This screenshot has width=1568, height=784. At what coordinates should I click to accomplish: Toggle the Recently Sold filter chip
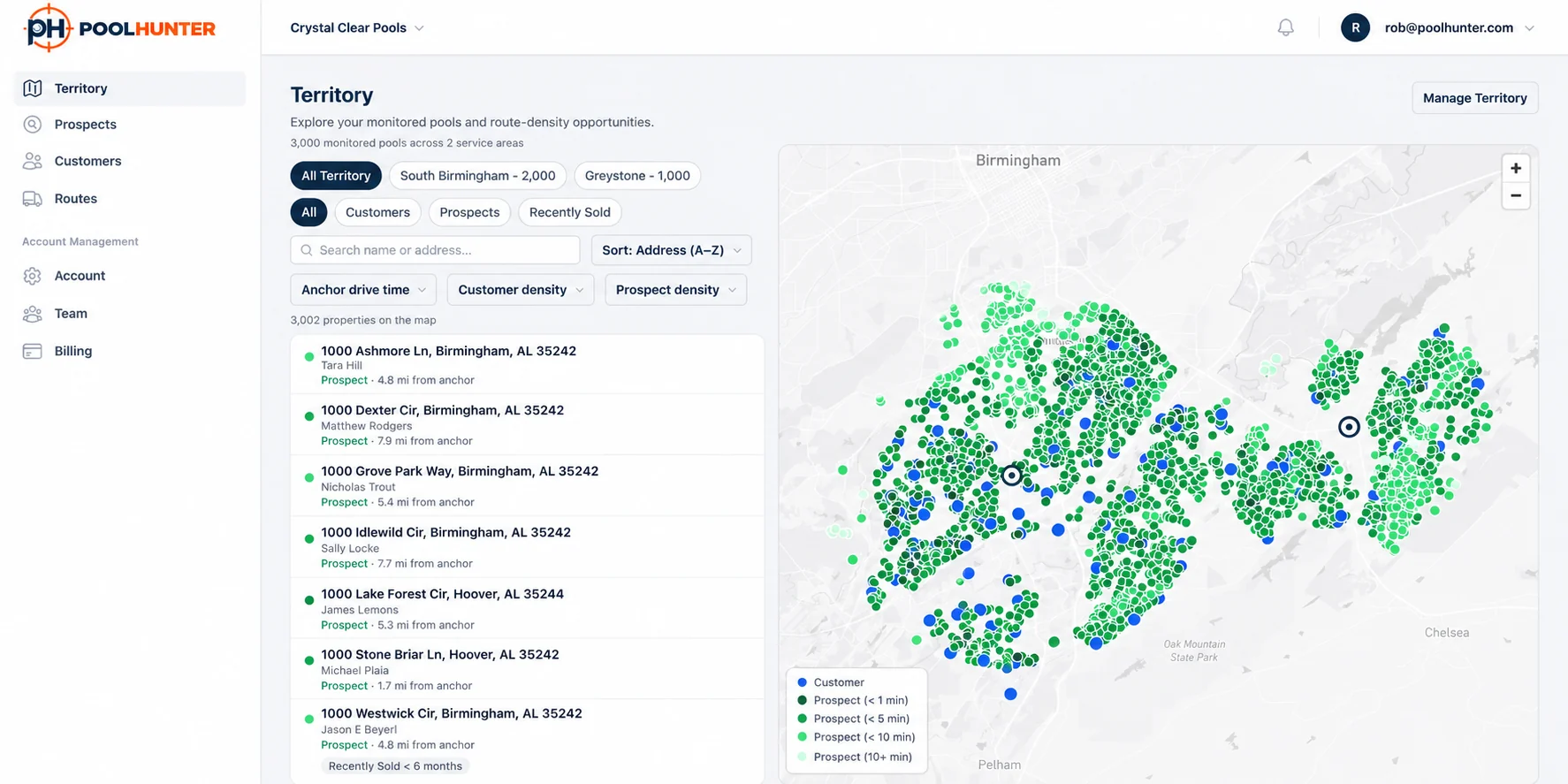click(570, 212)
